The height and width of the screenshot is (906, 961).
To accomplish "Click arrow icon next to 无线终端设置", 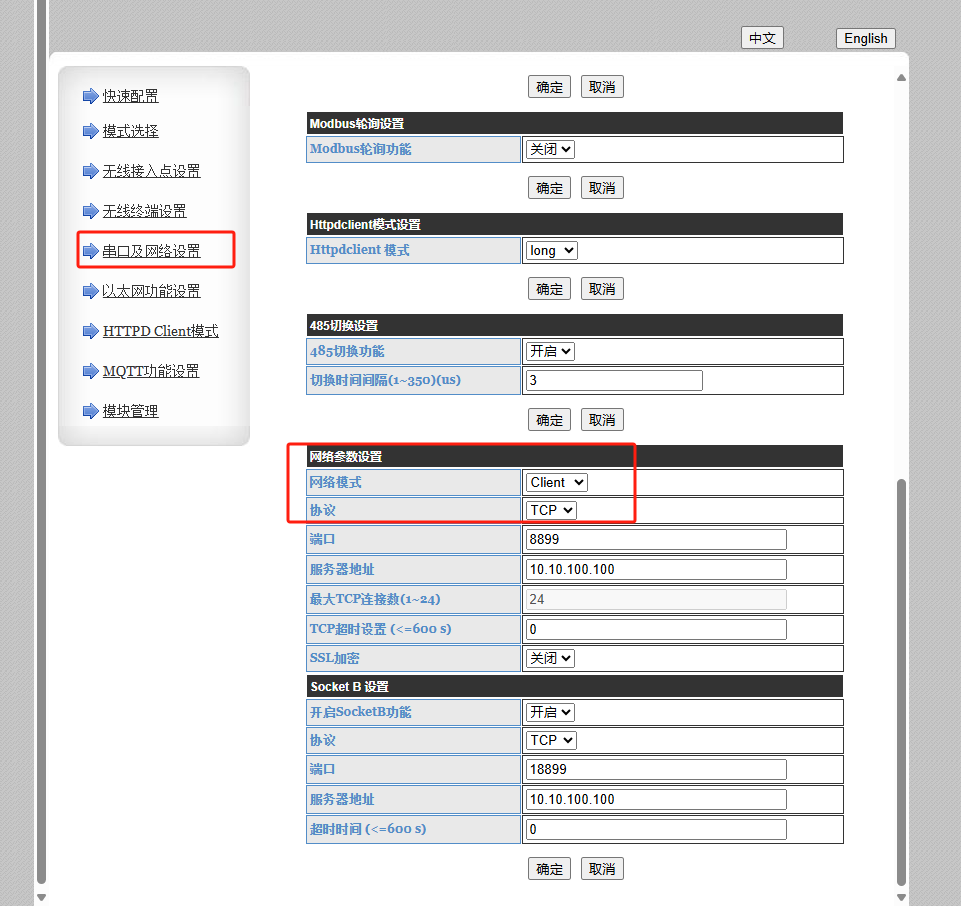I will (x=90, y=211).
